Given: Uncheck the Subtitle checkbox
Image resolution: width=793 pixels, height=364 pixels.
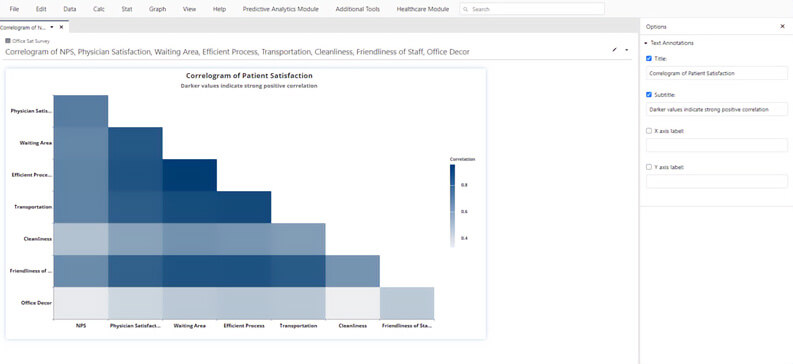Looking at the screenshot, I should (x=649, y=95).
